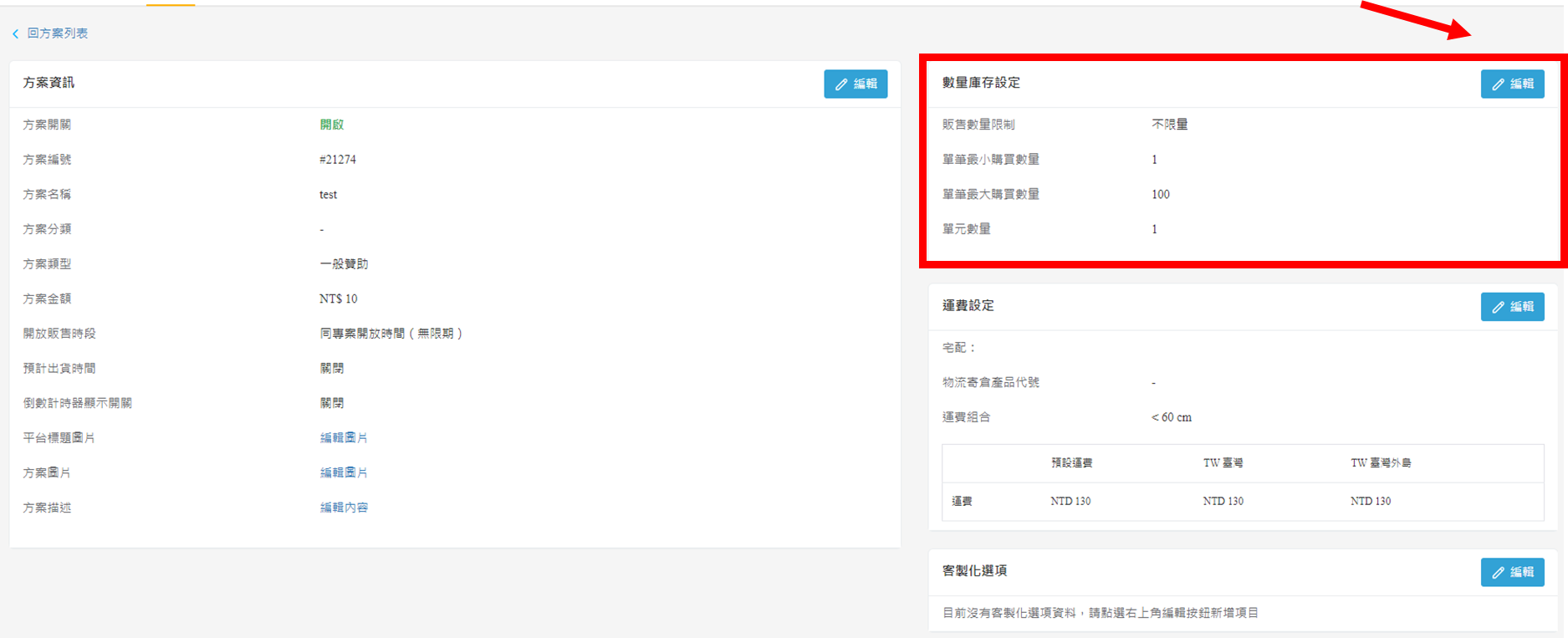Click 編輯 button in 運費設定 panel
Image resolution: width=1568 pixels, height=638 pixels.
[x=1512, y=307]
